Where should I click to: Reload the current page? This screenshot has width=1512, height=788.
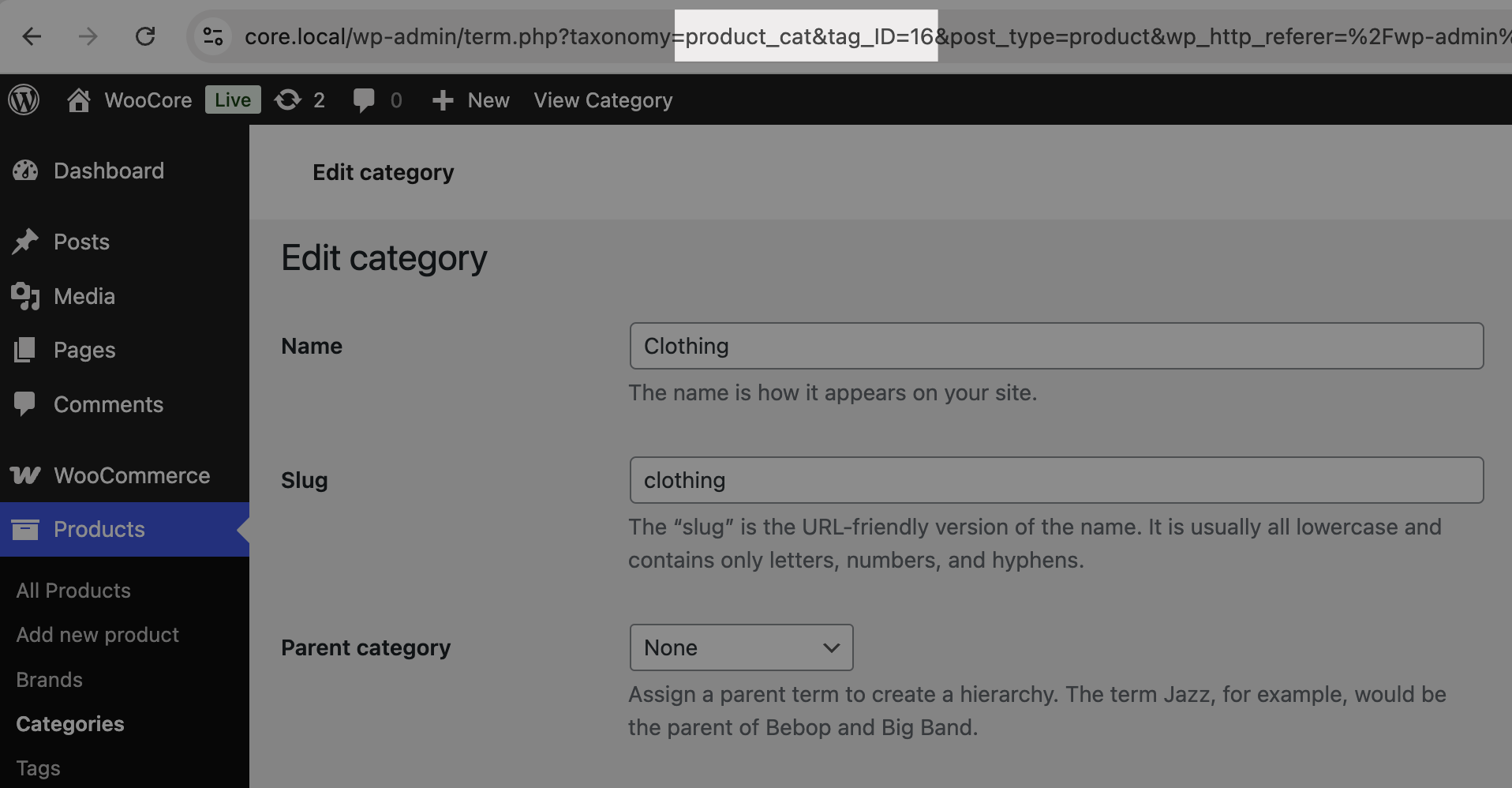point(145,36)
